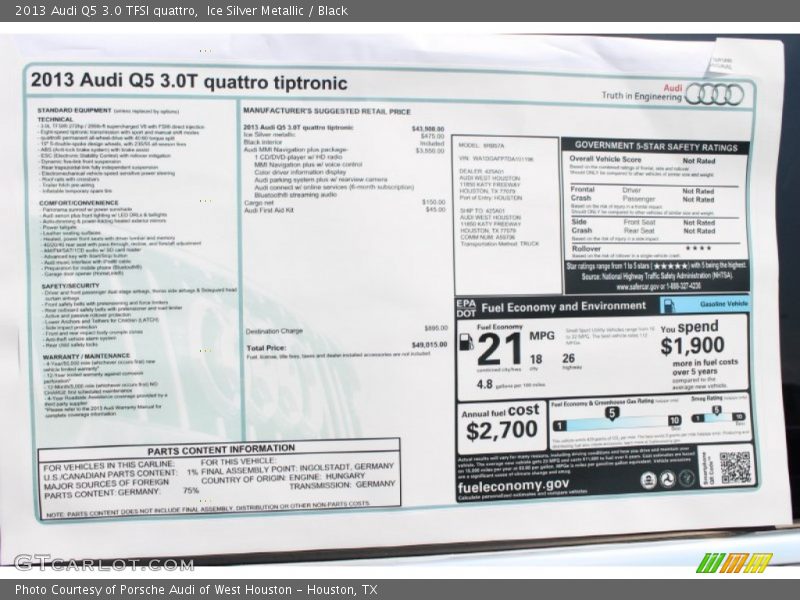Click the '18' city MPG value
Screen dimensions: 800x600
[536, 359]
